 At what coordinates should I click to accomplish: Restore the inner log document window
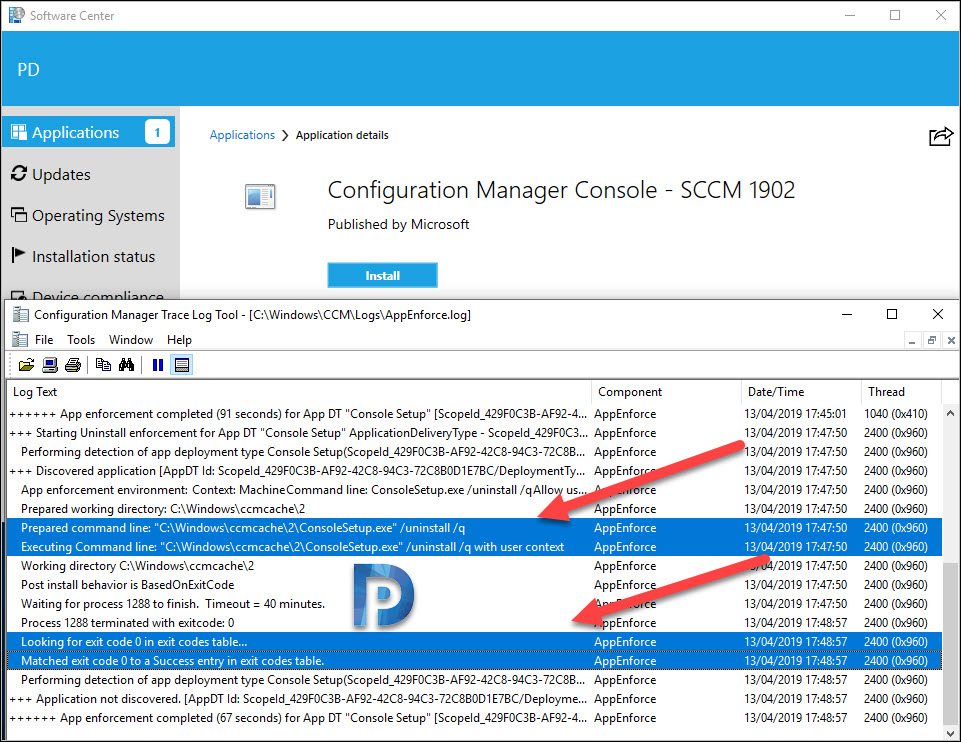tap(932, 340)
